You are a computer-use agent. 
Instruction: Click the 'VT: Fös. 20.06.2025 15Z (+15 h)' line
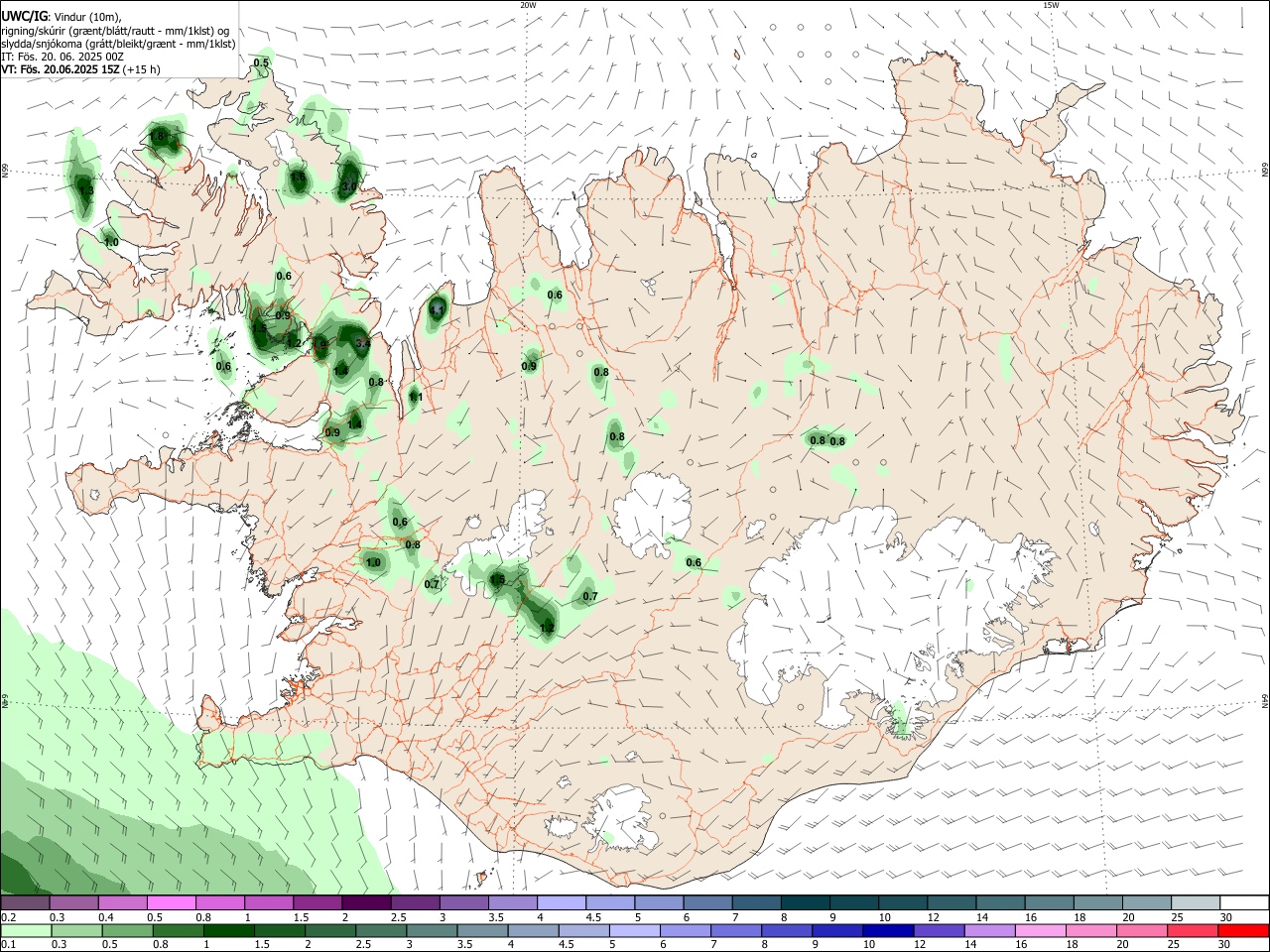tap(80, 69)
